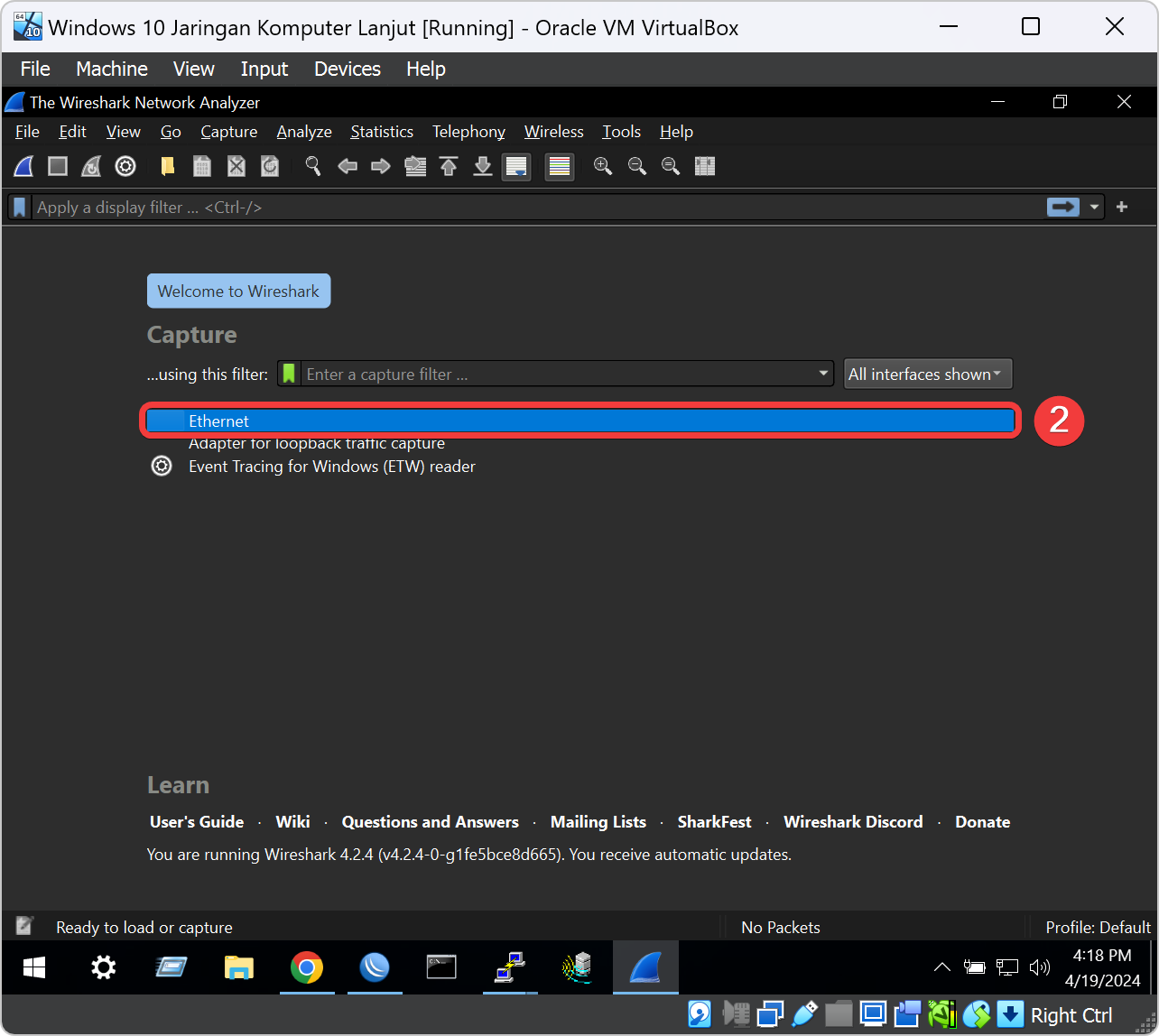Open Capture Options gear in toolbar
The image size is (1159, 1036).
click(125, 166)
